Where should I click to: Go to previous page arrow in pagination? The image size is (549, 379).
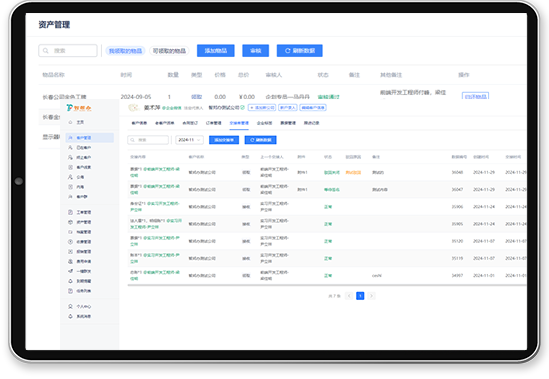click(x=349, y=296)
